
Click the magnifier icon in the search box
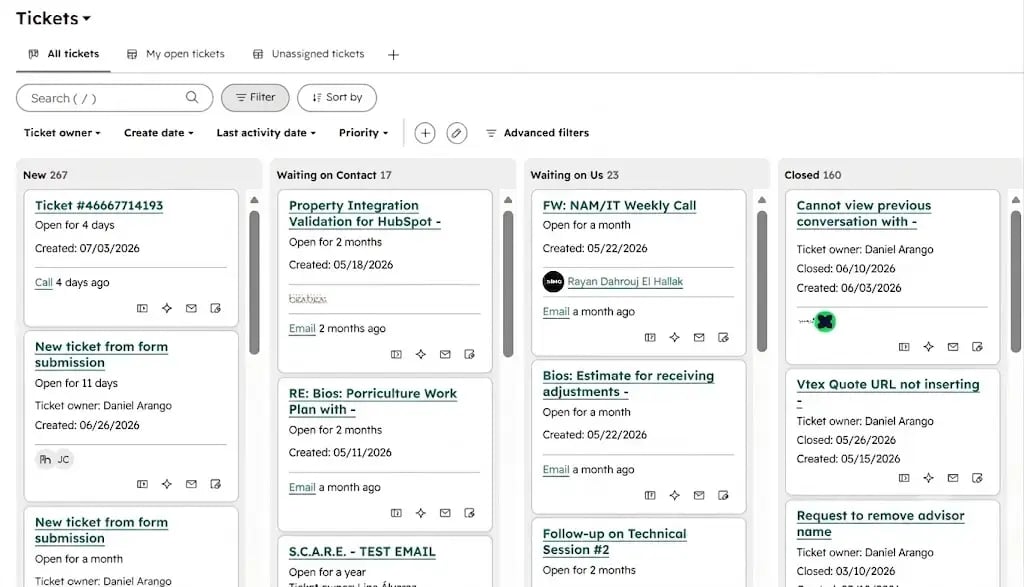[192, 97]
